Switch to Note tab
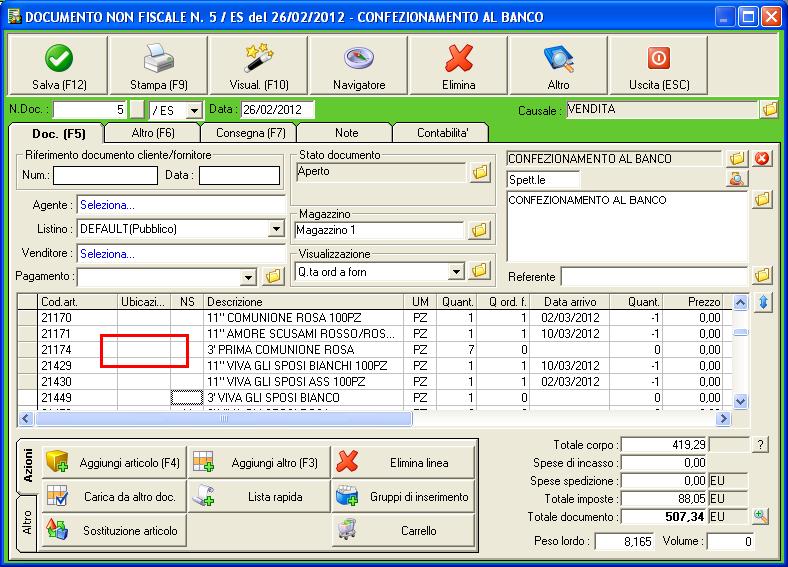The image size is (788, 567). tap(346, 133)
